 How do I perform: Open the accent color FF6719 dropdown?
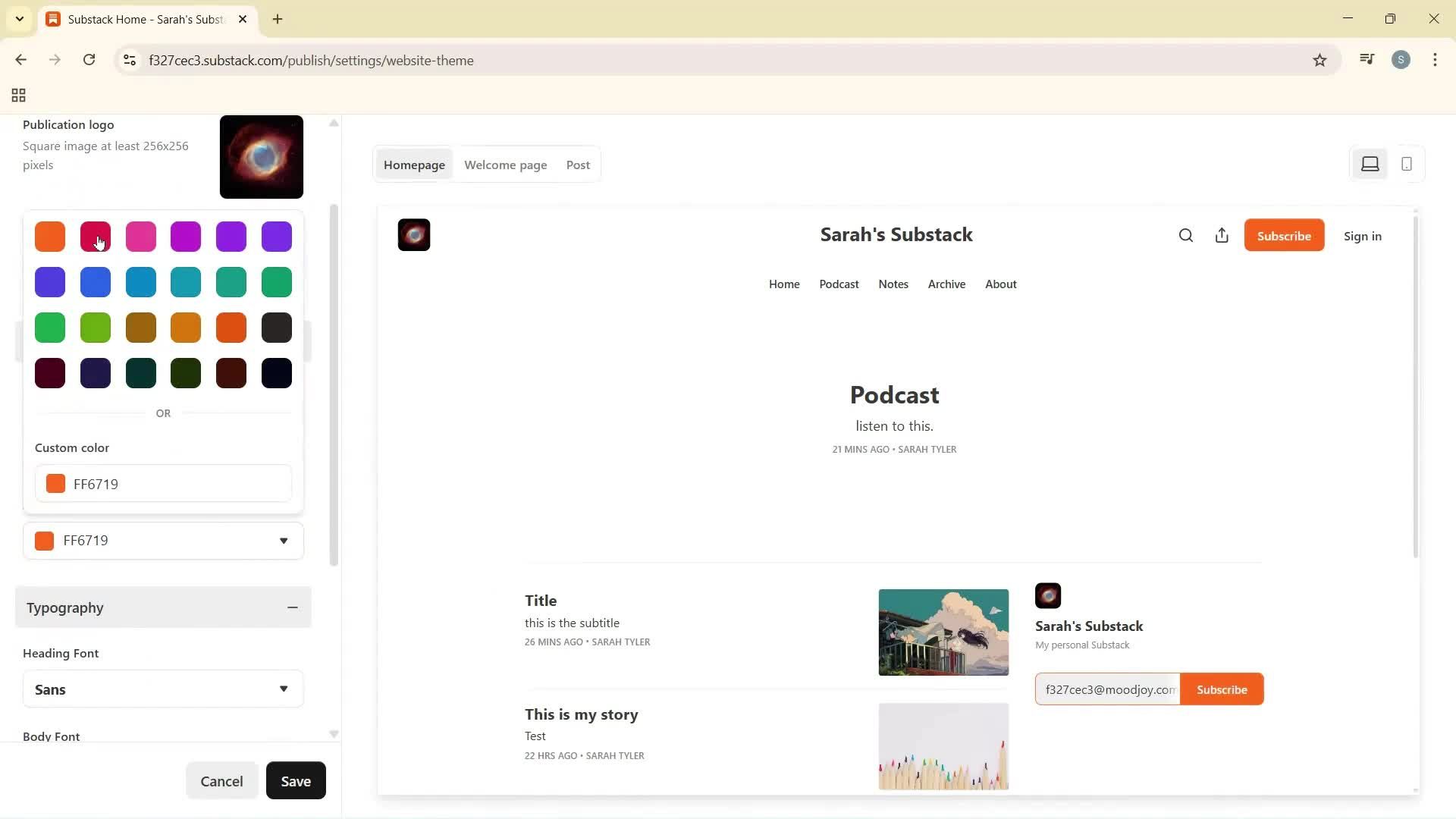(x=163, y=541)
